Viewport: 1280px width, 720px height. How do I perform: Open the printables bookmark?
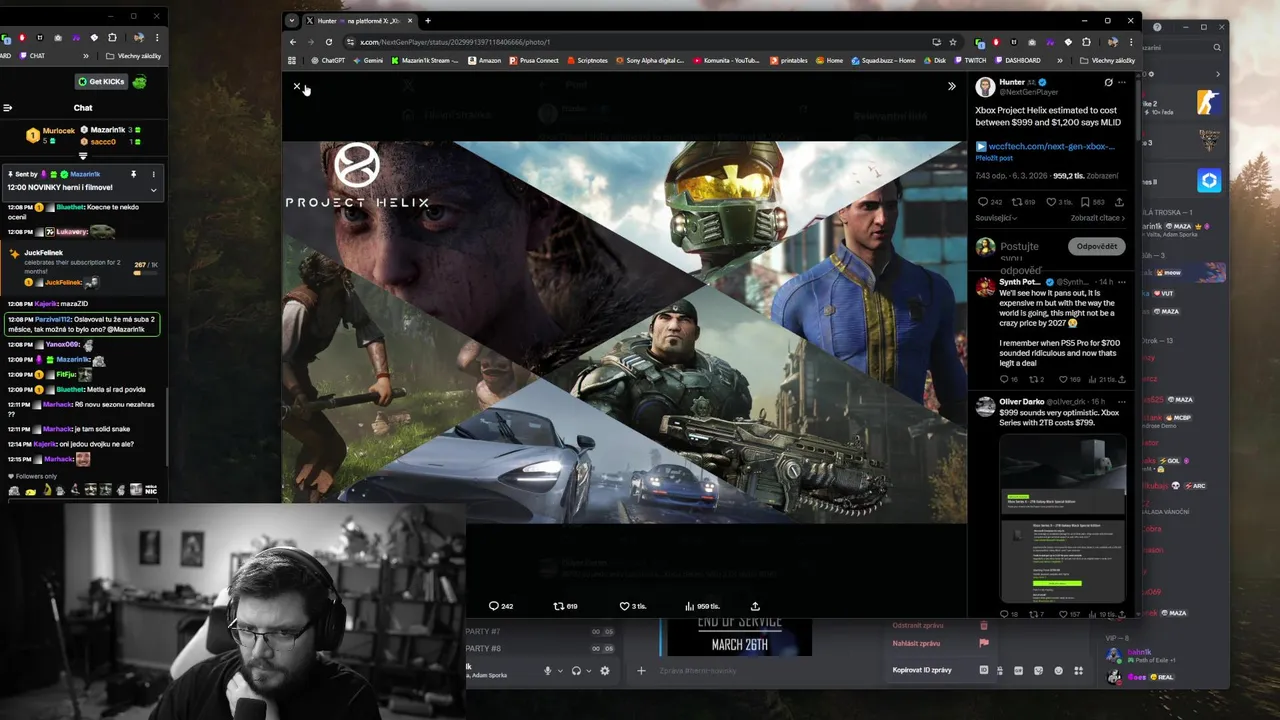788,60
